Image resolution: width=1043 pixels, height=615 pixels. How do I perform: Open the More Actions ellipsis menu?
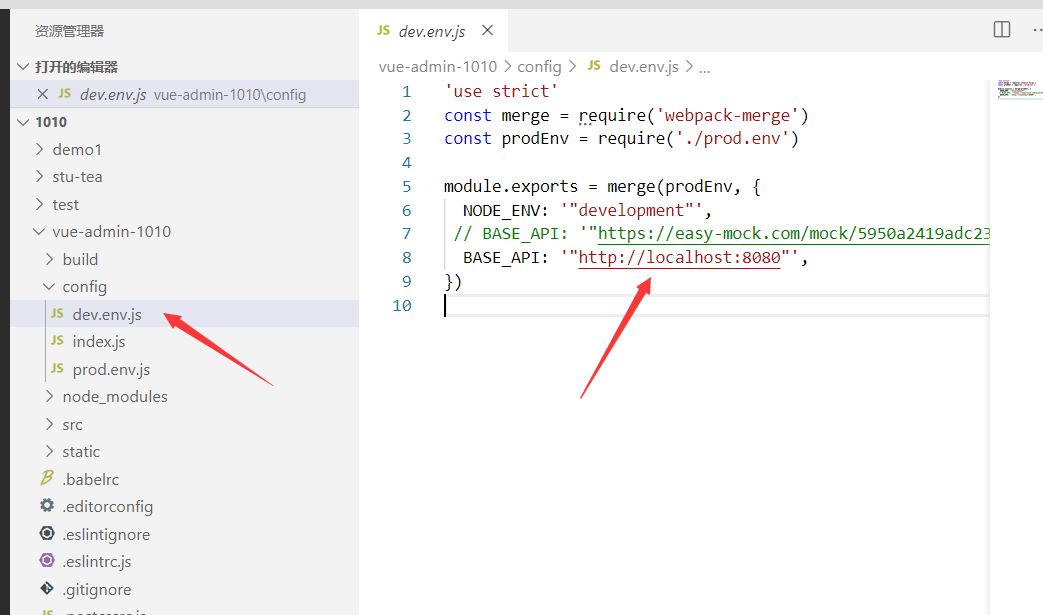click(x=1036, y=29)
